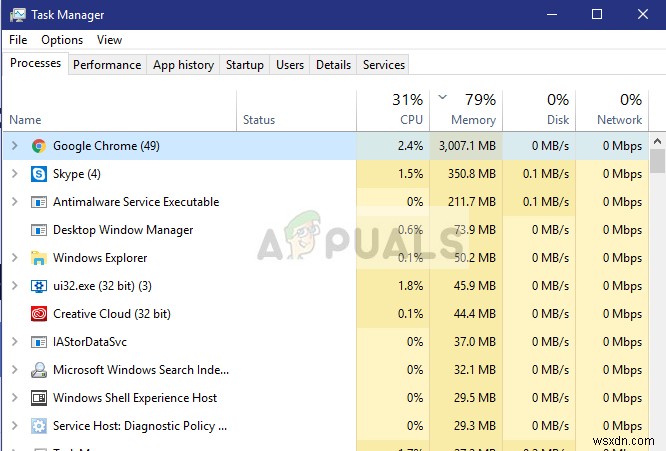Screen dimensions: 666x451
Task: Expand the ui32.exe (32 bit) (3) group
Action: click(14, 286)
